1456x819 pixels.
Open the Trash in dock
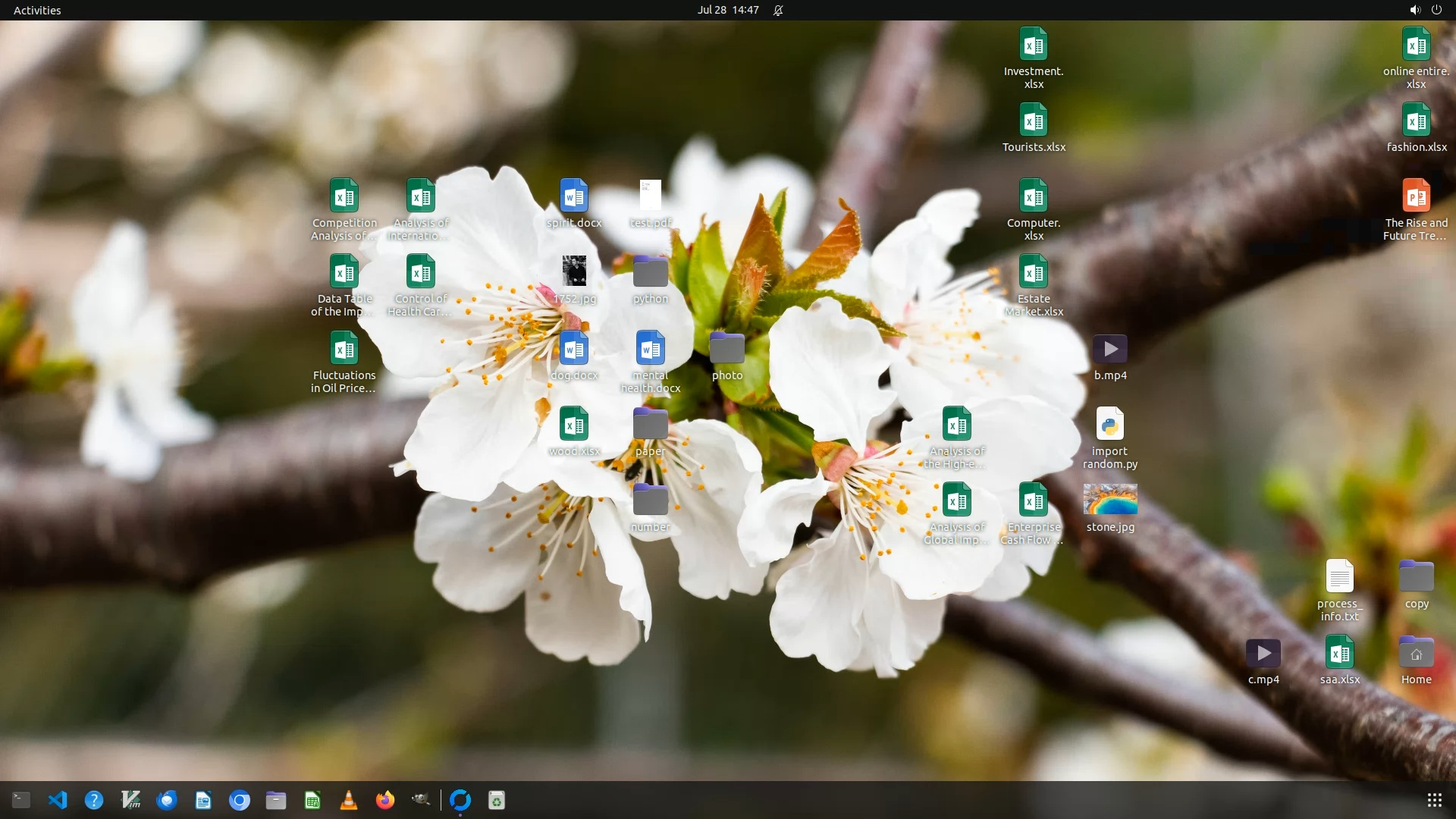pyautogui.click(x=497, y=800)
